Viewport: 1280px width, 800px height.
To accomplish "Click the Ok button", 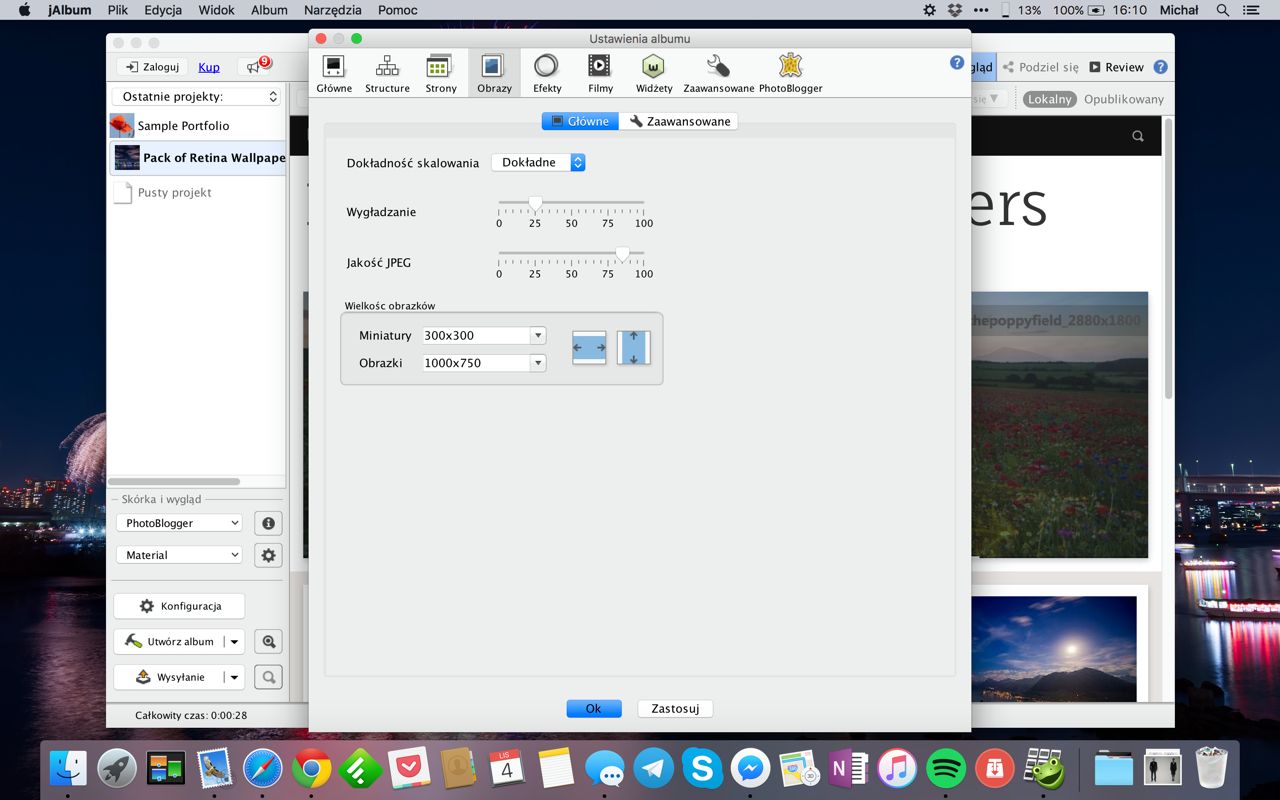I will coord(594,708).
